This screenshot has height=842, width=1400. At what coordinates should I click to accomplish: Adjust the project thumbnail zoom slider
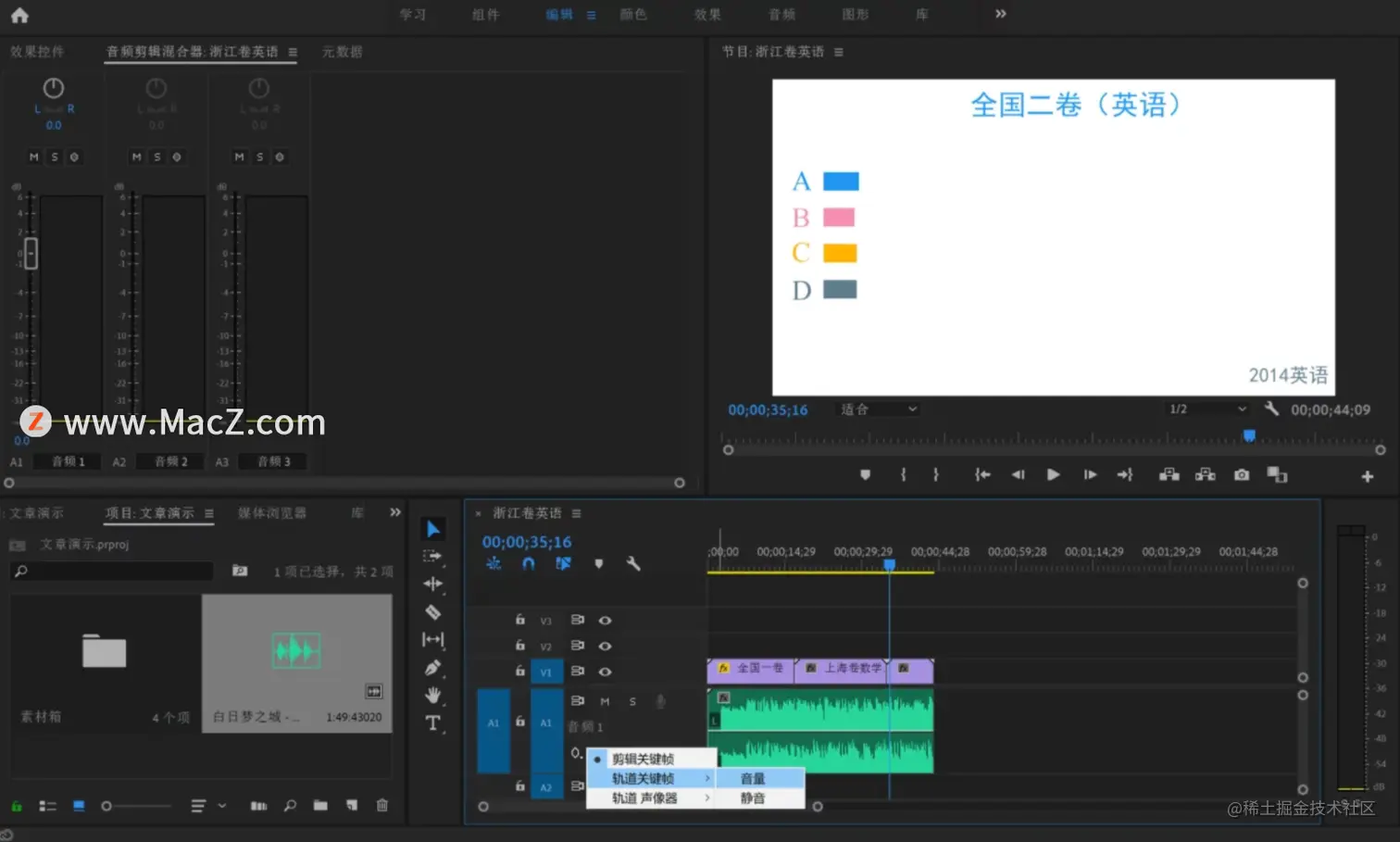point(136,806)
